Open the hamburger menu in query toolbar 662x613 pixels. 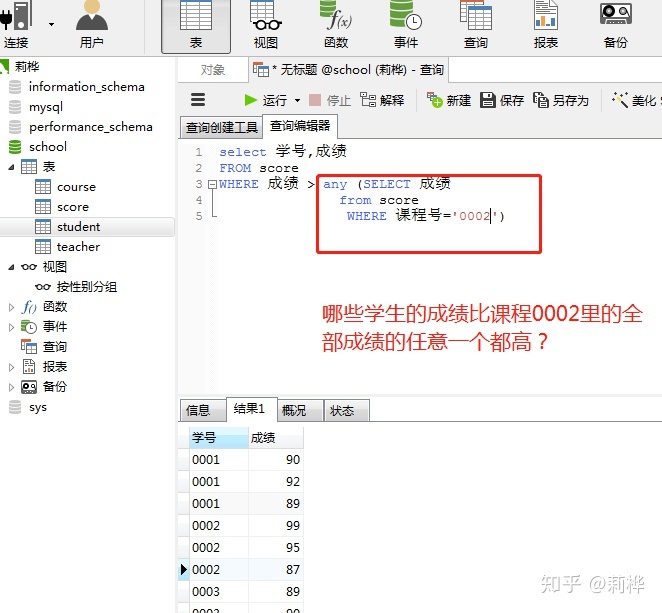pyautogui.click(x=198, y=100)
